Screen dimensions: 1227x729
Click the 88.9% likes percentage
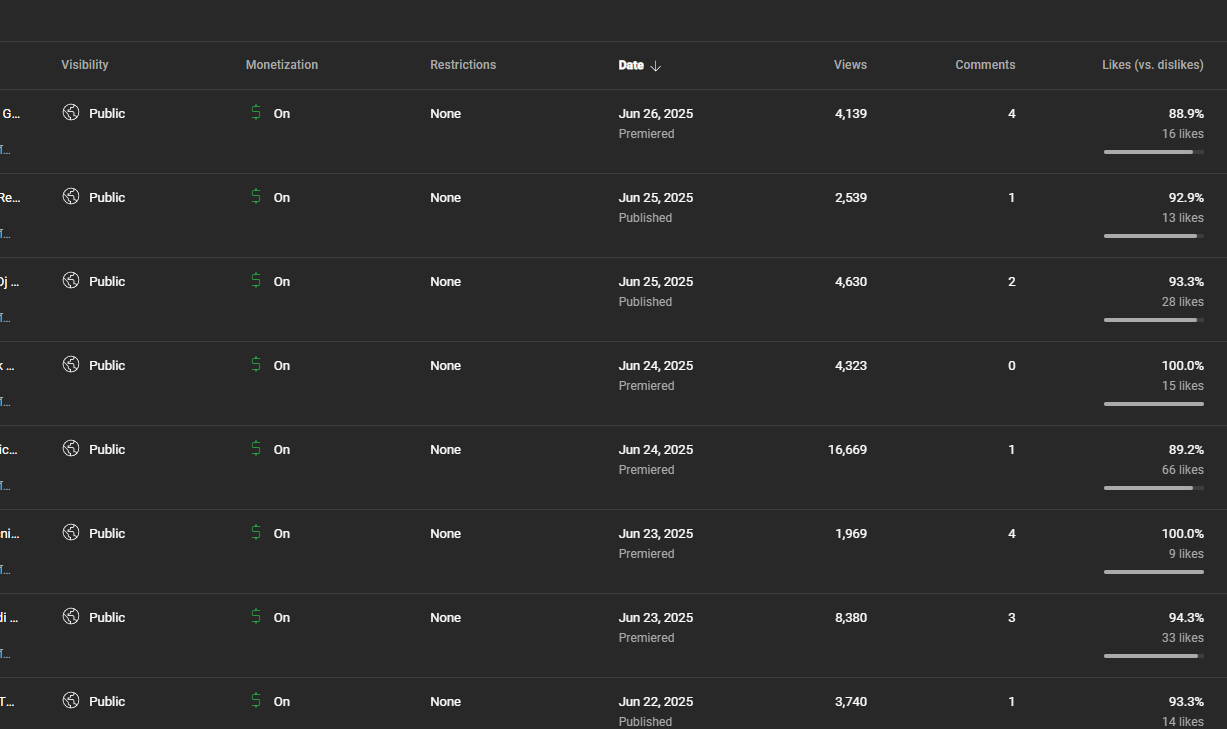[1186, 114]
